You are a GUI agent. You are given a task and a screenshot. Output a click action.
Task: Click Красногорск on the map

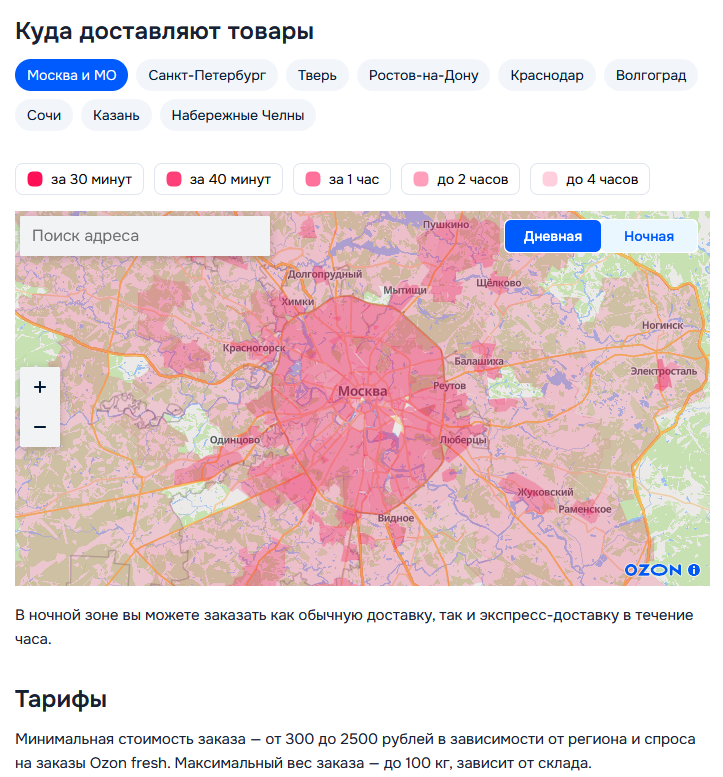(254, 348)
